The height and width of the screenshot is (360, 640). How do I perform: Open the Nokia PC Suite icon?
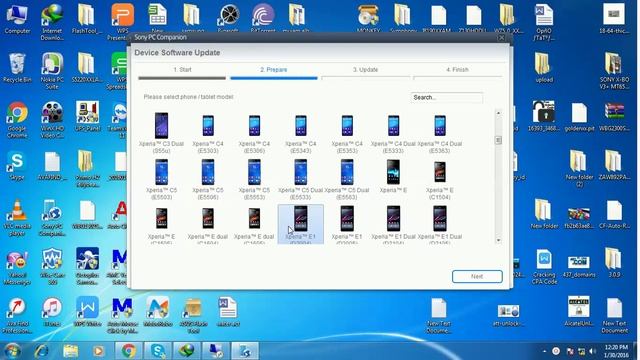52,71
